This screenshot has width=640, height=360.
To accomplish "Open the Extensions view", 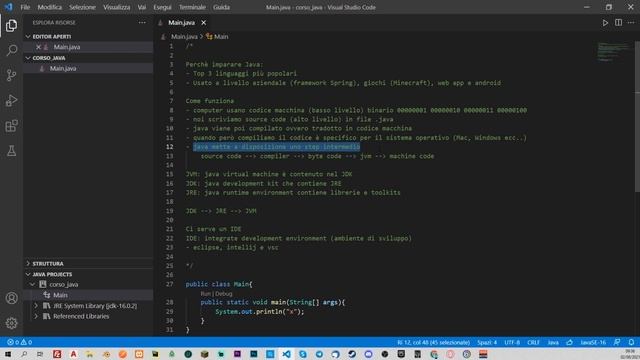I will click(x=11, y=126).
